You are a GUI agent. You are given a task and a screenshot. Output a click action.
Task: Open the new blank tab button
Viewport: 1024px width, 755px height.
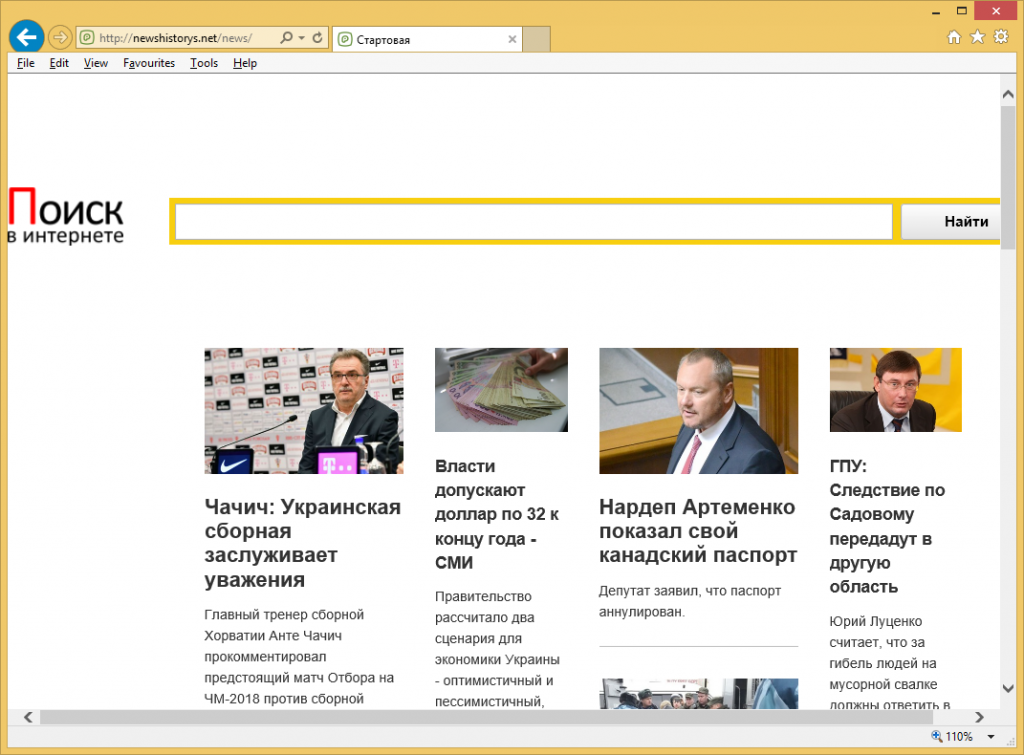click(x=537, y=40)
